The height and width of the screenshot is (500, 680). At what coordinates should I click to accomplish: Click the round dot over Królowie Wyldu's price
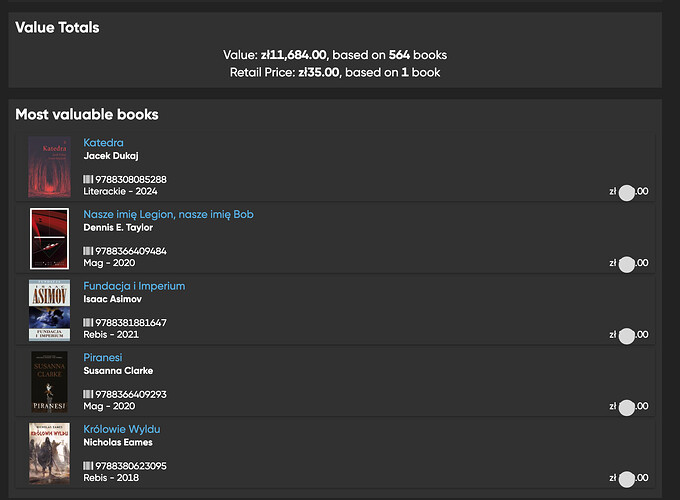coord(627,479)
